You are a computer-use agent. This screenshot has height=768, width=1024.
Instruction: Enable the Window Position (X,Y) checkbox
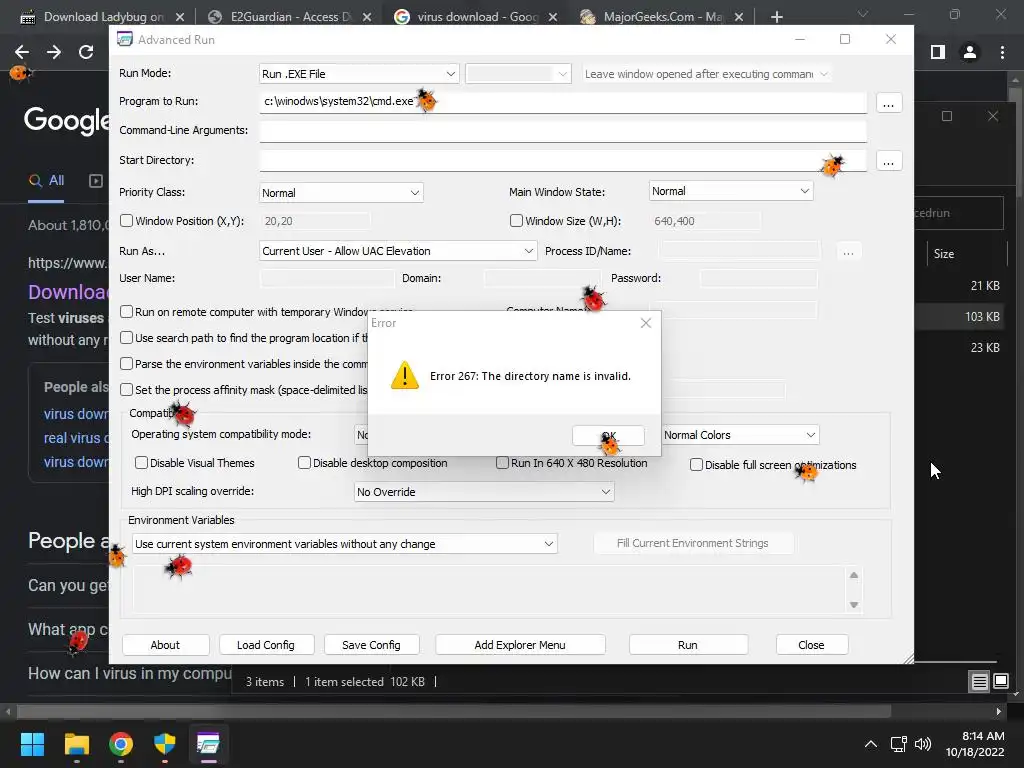click(x=127, y=221)
